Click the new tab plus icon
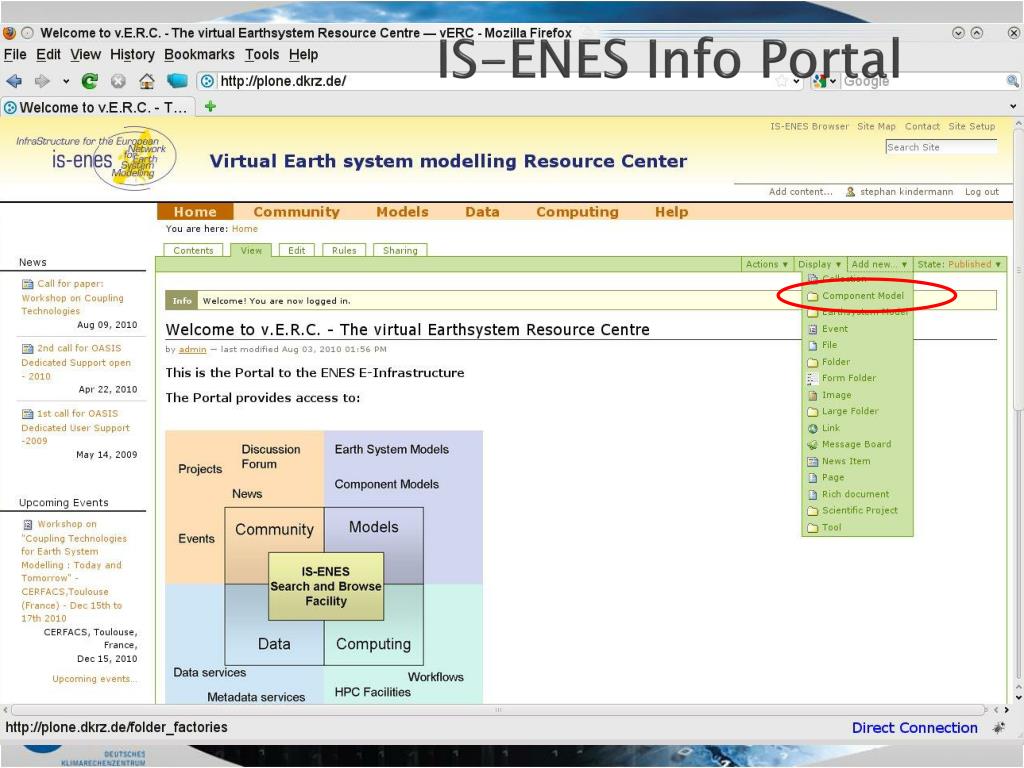The image size is (1024, 768). click(210, 106)
